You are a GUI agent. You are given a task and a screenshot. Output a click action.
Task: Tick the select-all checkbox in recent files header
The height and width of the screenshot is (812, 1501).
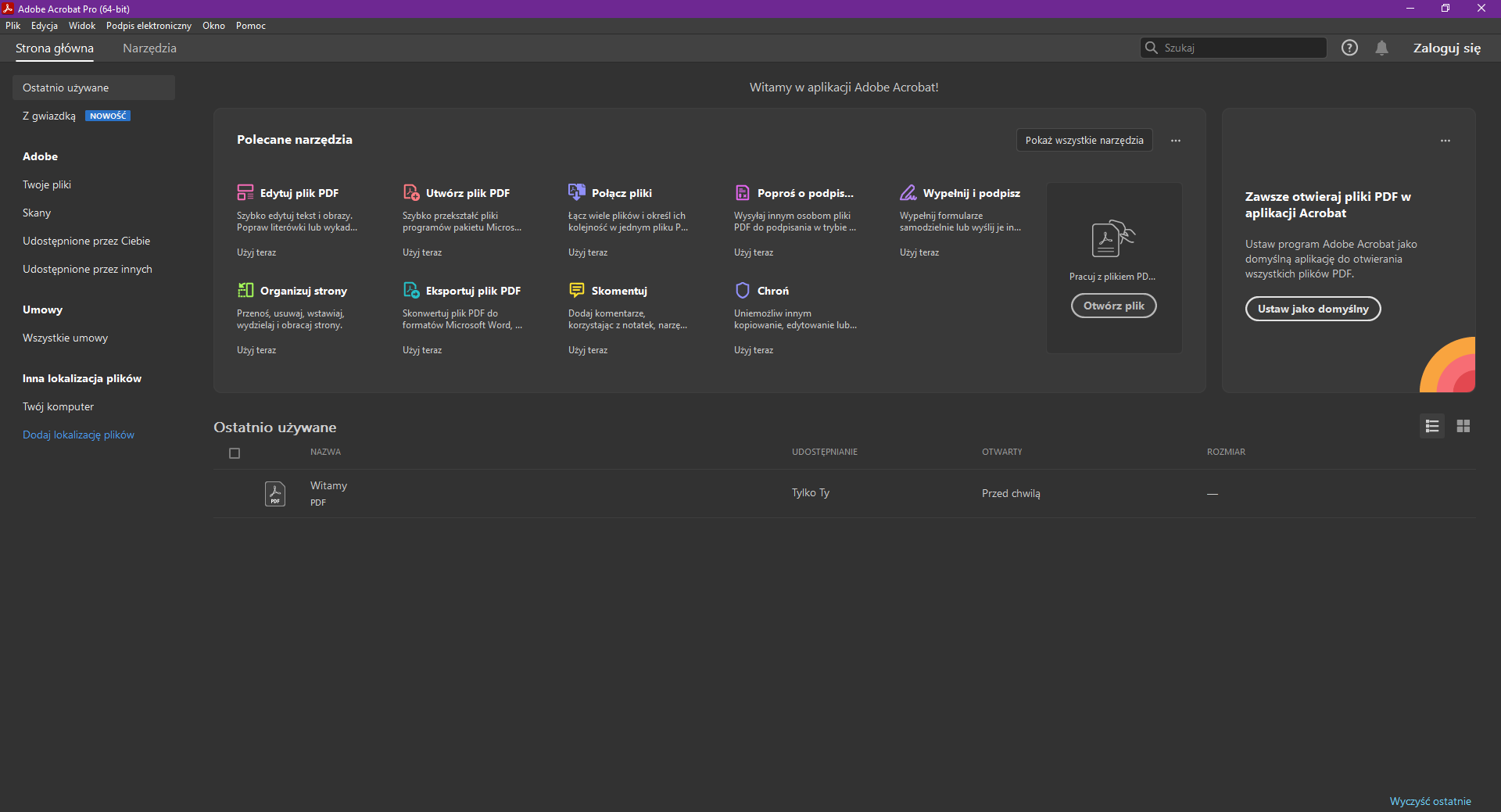(x=235, y=453)
